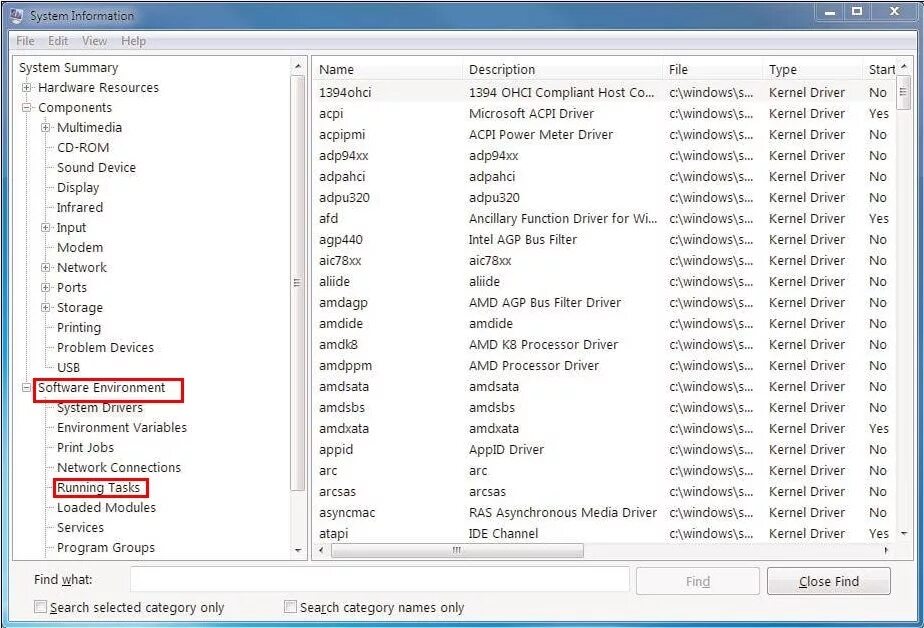This screenshot has width=924, height=628.
Task: Click the Close Find button
Action: coord(829,581)
